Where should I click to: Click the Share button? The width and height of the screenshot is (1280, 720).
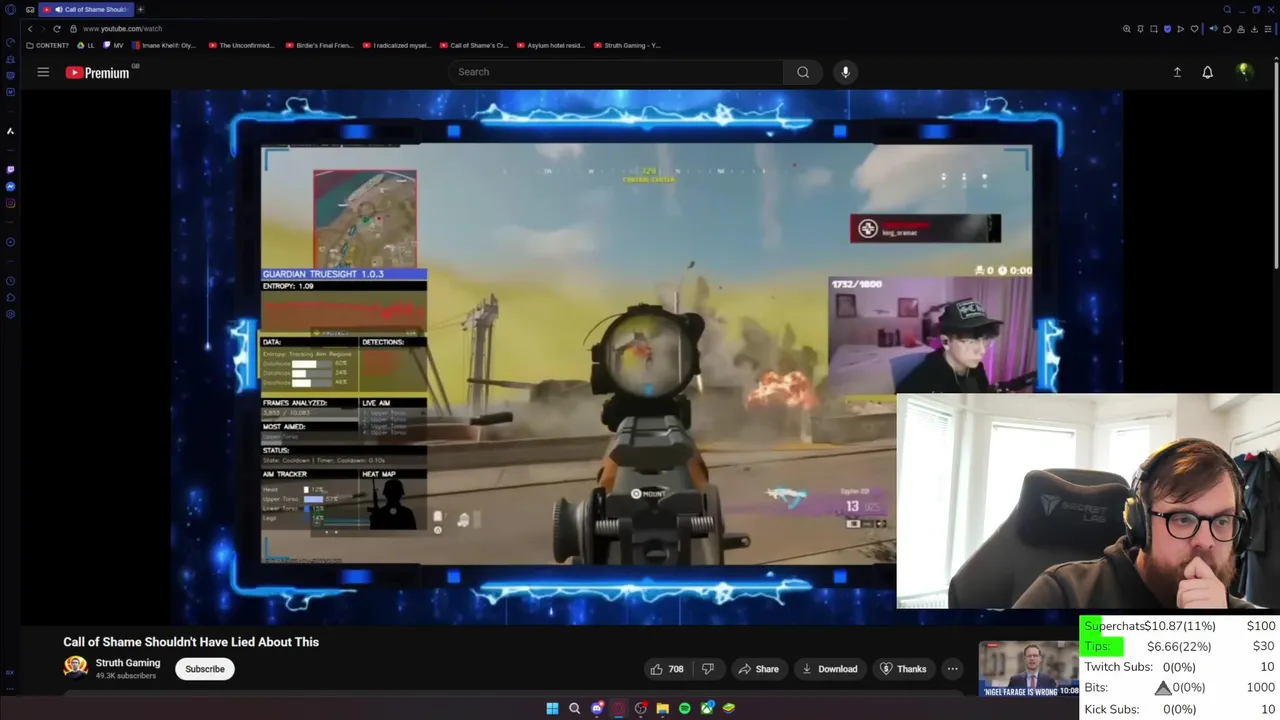[x=758, y=669]
